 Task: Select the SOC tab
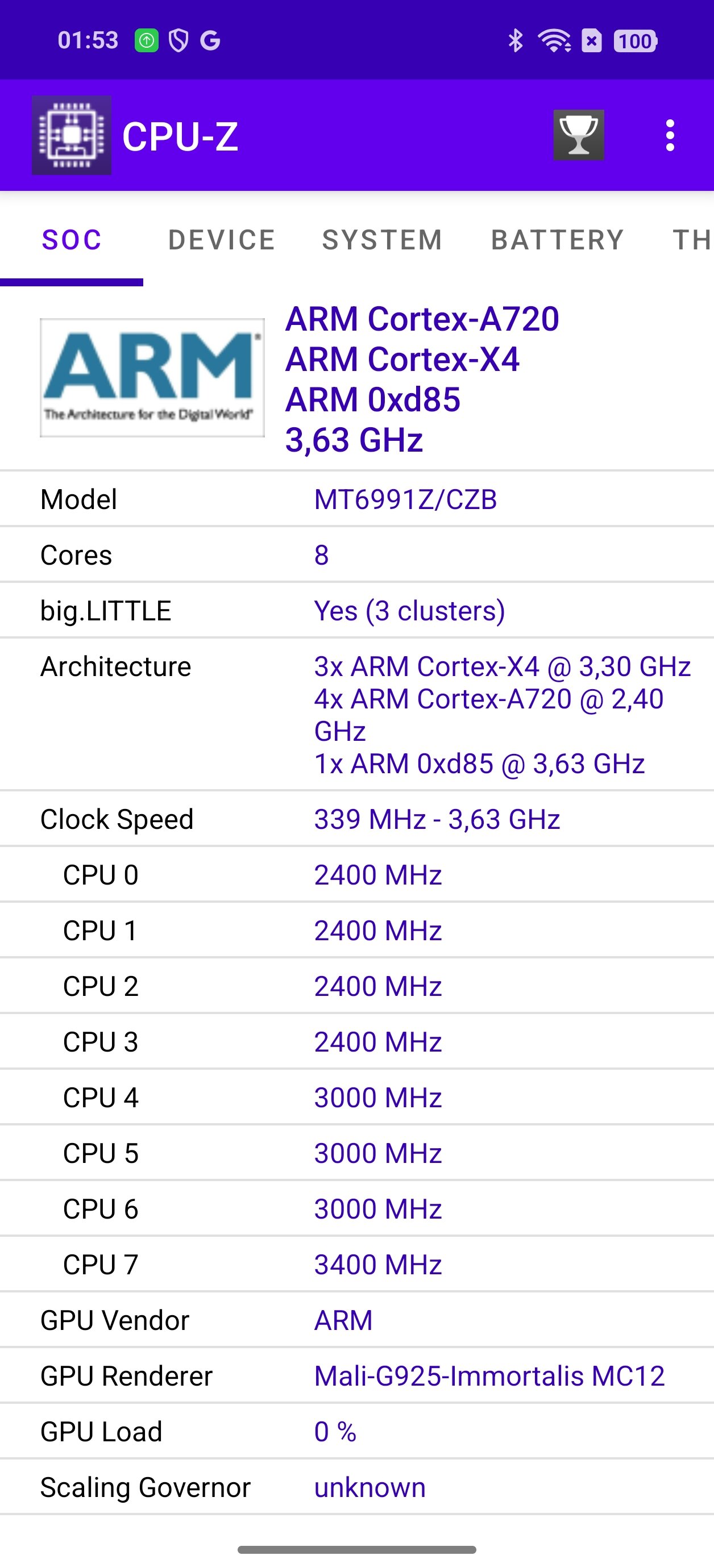coord(71,240)
